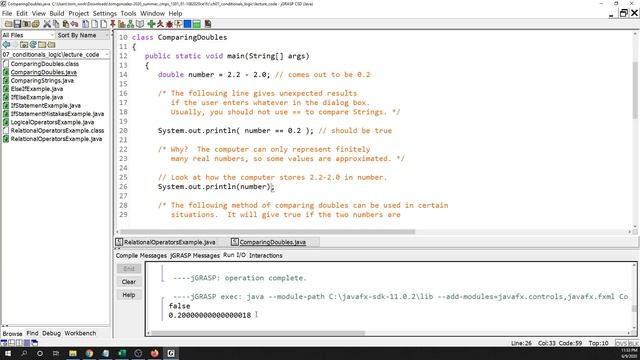Click the refresh folder icon in browser

click(x=33, y=44)
